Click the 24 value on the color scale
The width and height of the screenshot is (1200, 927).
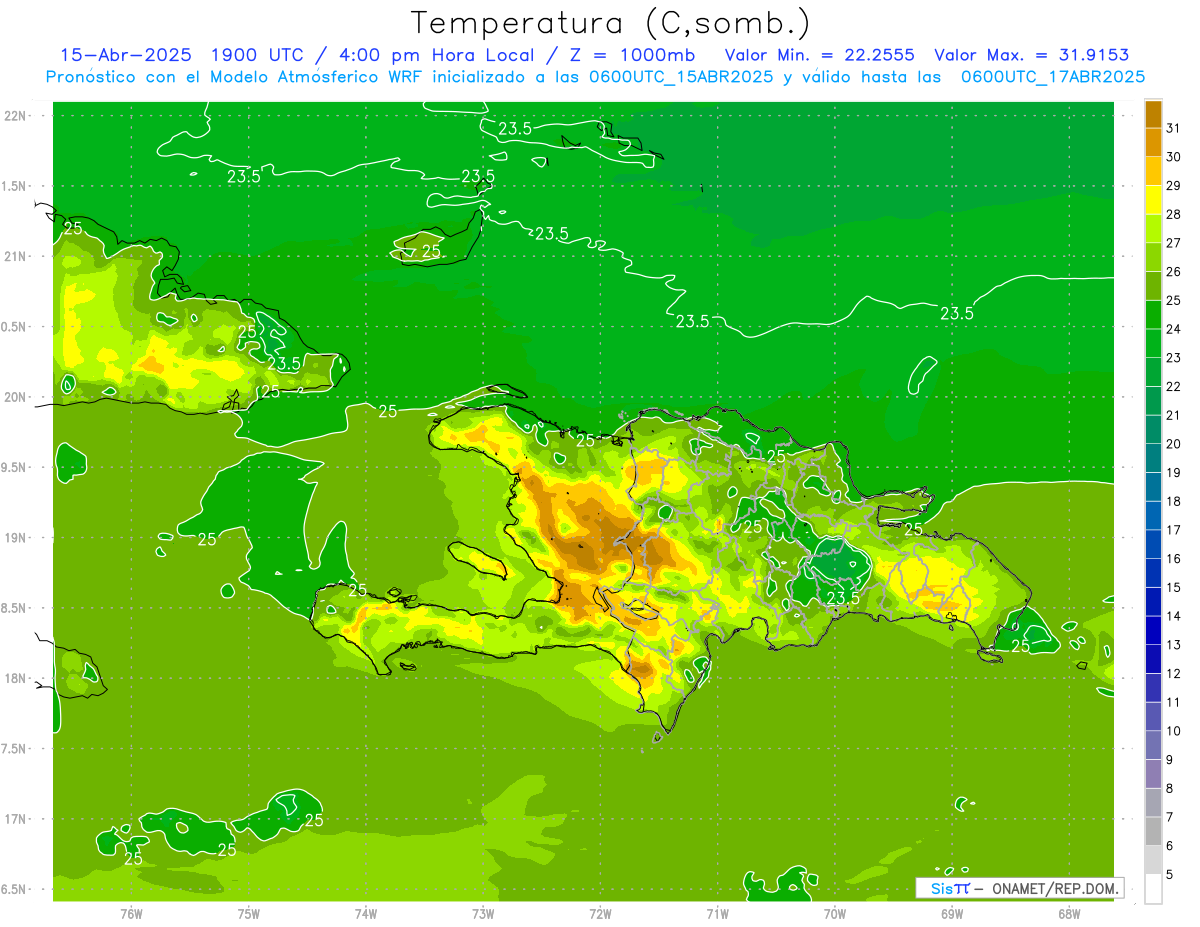(1174, 330)
